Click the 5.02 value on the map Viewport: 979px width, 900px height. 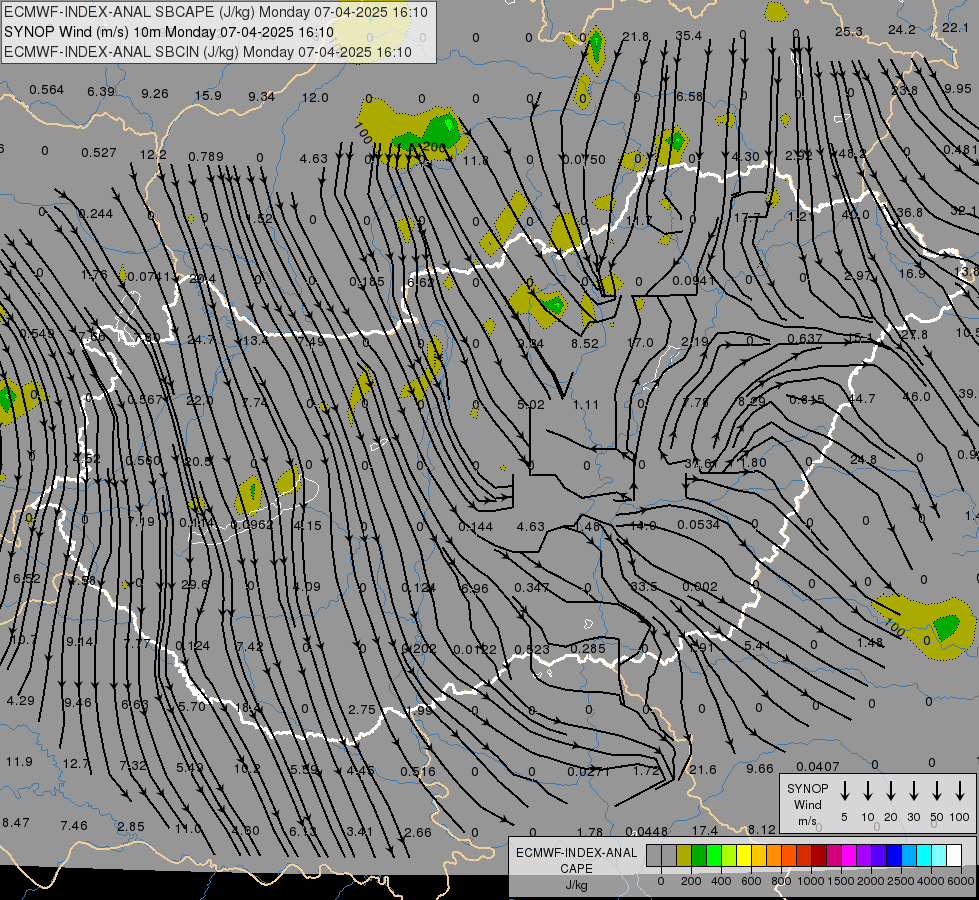click(531, 405)
